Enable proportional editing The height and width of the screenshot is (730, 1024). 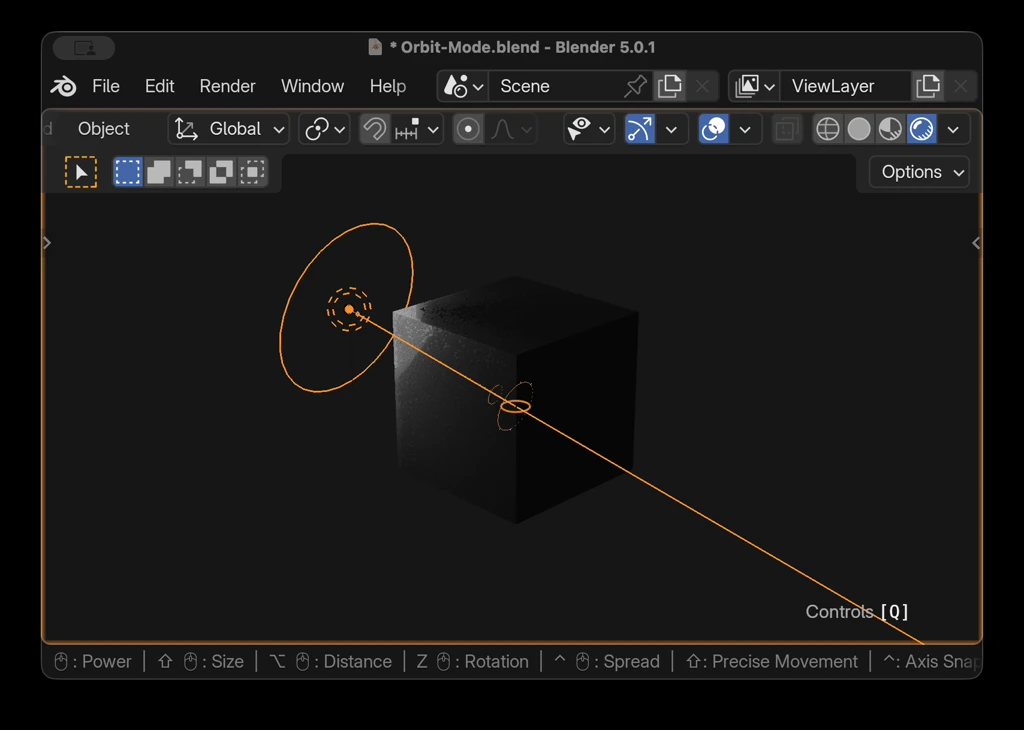point(468,128)
